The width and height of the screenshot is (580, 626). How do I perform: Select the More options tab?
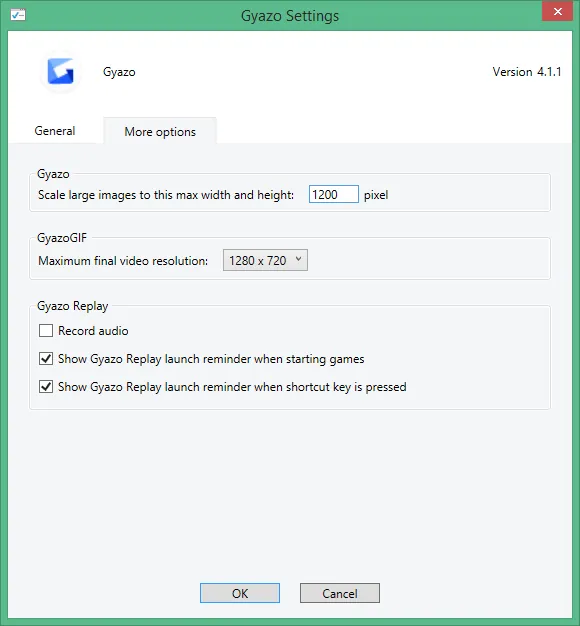point(160,131)
